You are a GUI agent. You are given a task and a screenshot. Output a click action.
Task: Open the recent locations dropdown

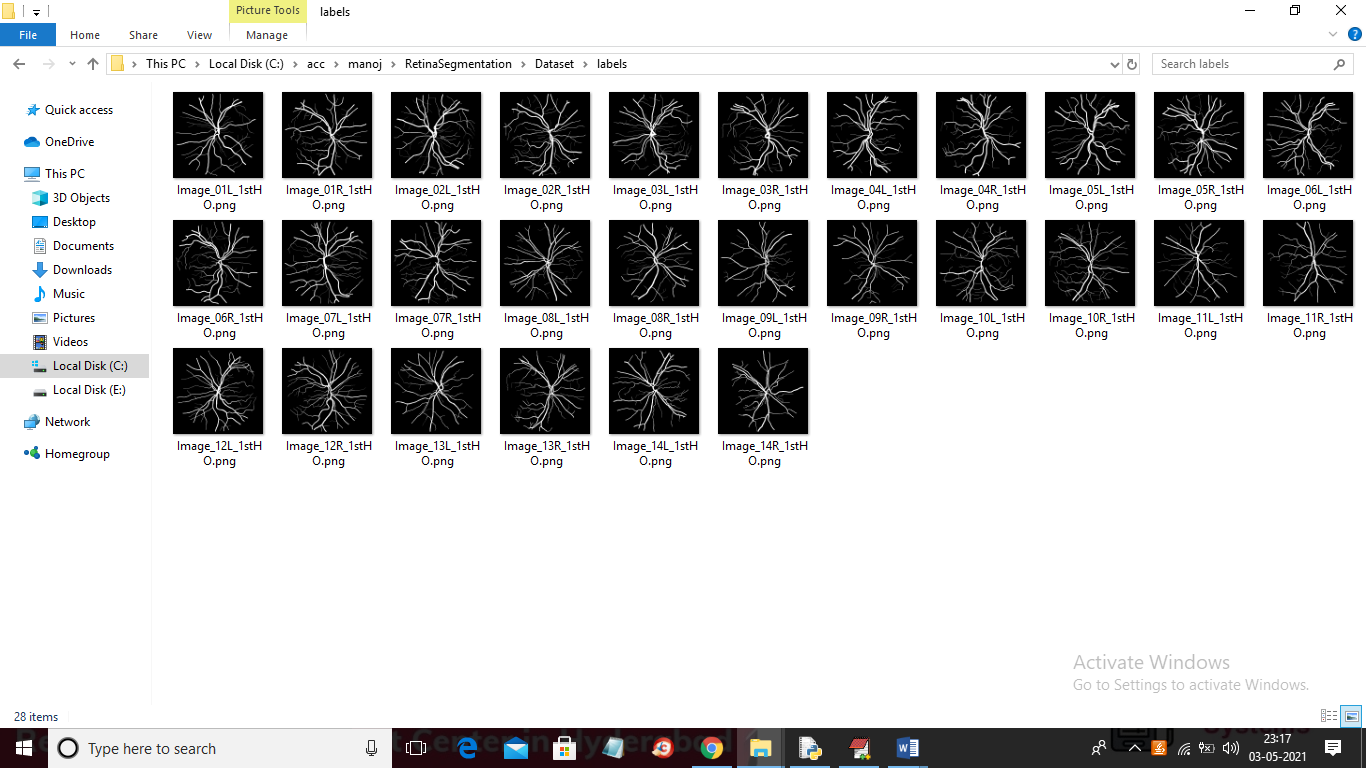point(72,64)
